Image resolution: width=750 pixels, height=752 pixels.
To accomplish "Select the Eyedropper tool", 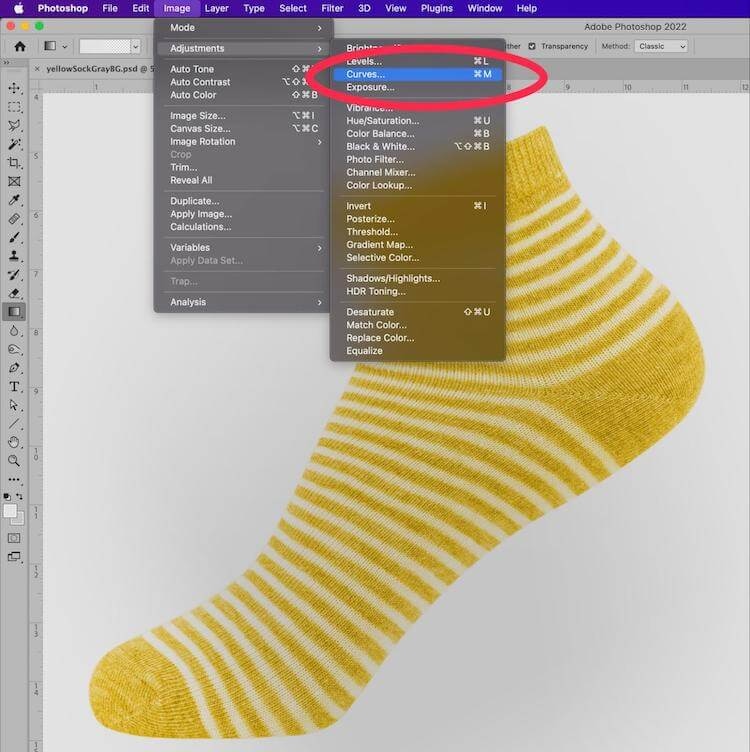I will (x=14, y=200).
